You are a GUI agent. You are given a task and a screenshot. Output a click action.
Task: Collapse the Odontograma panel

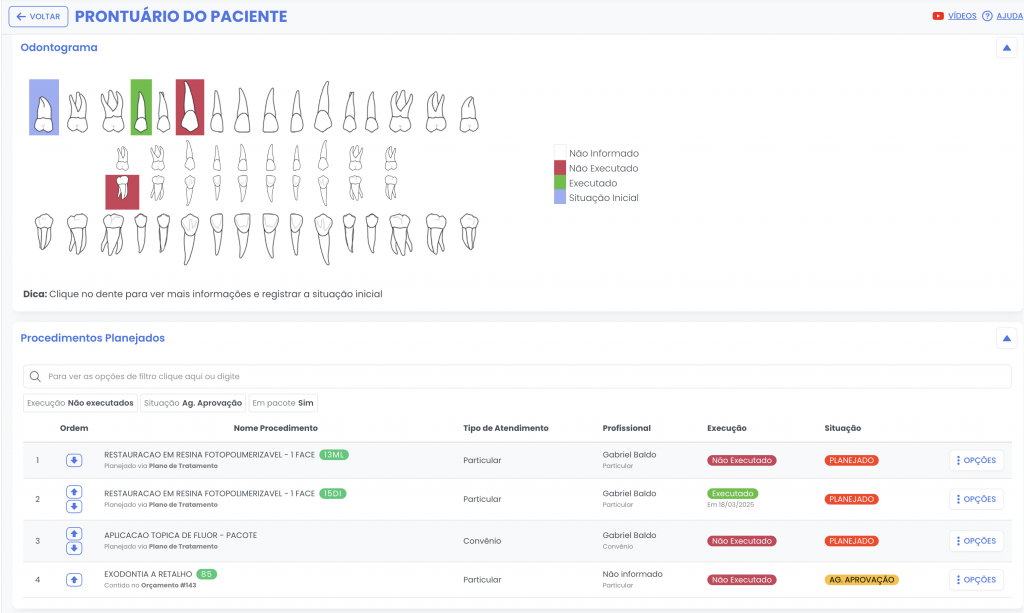(x=1006, y=47)
